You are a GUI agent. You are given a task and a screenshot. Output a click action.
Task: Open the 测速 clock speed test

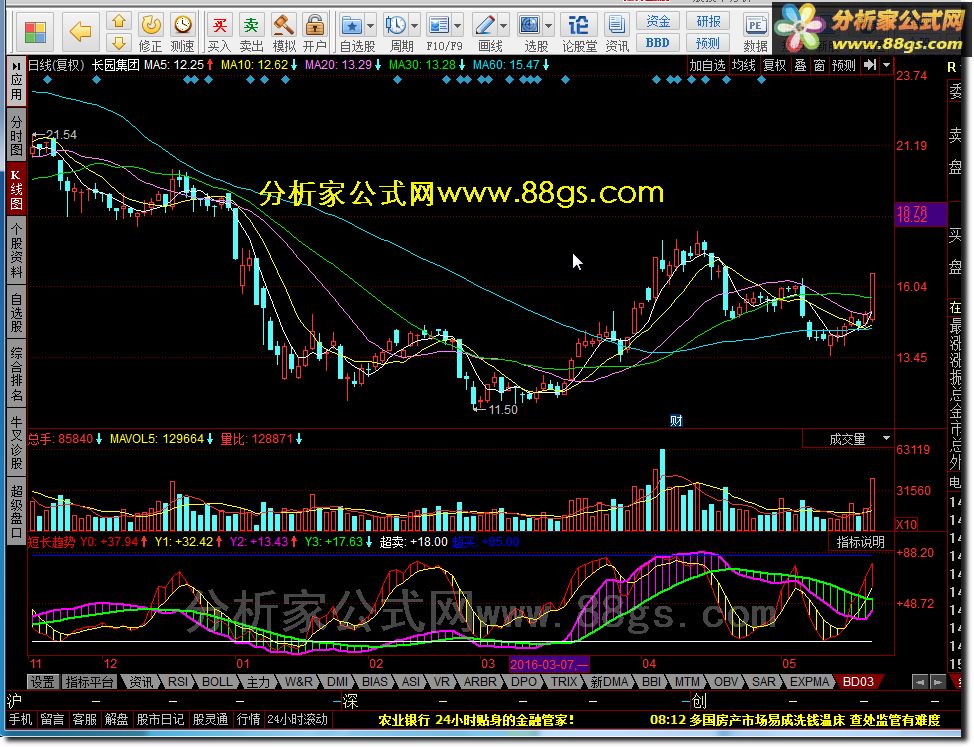183,31
